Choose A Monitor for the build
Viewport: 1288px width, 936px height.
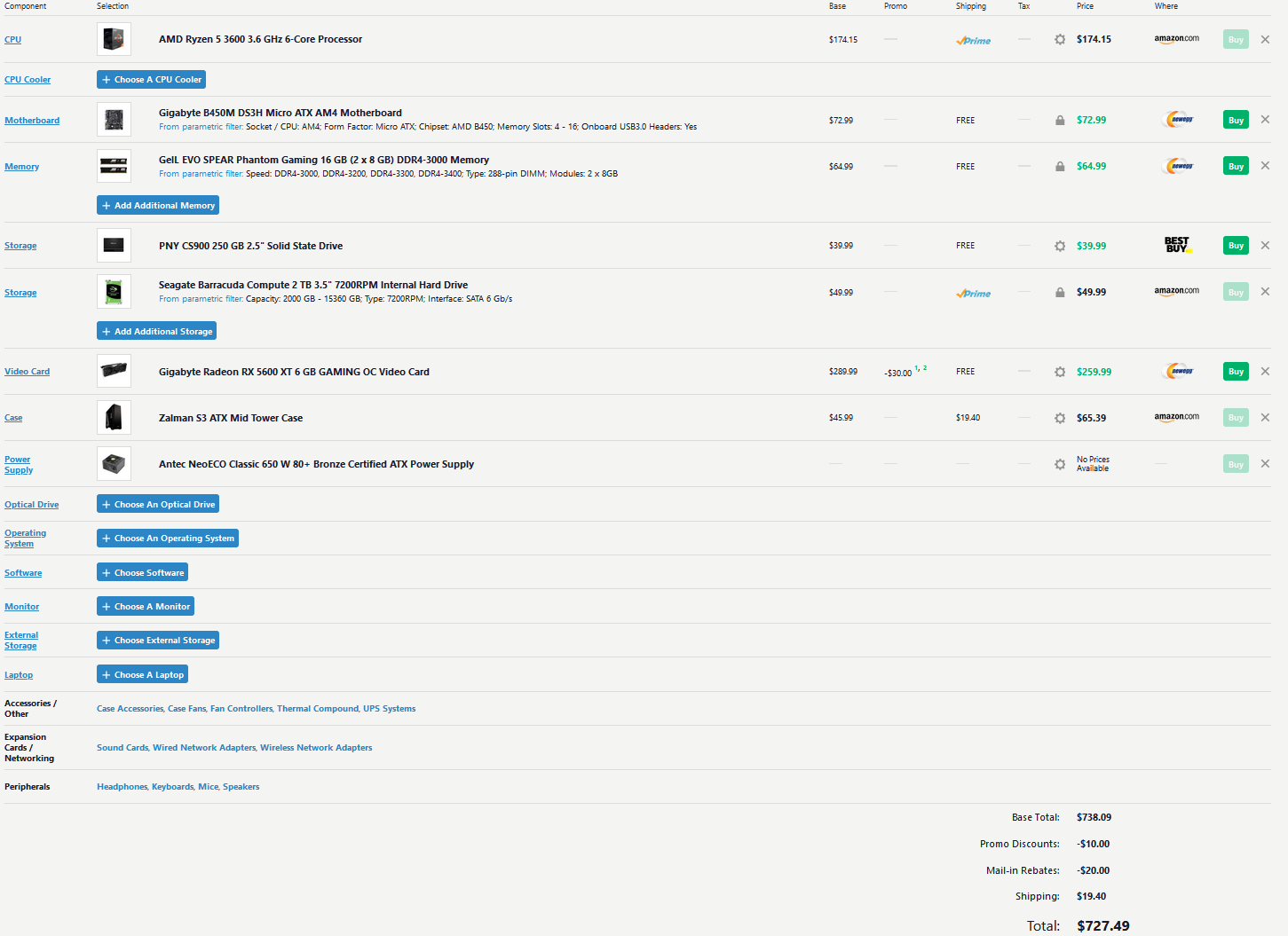point(146,607)
